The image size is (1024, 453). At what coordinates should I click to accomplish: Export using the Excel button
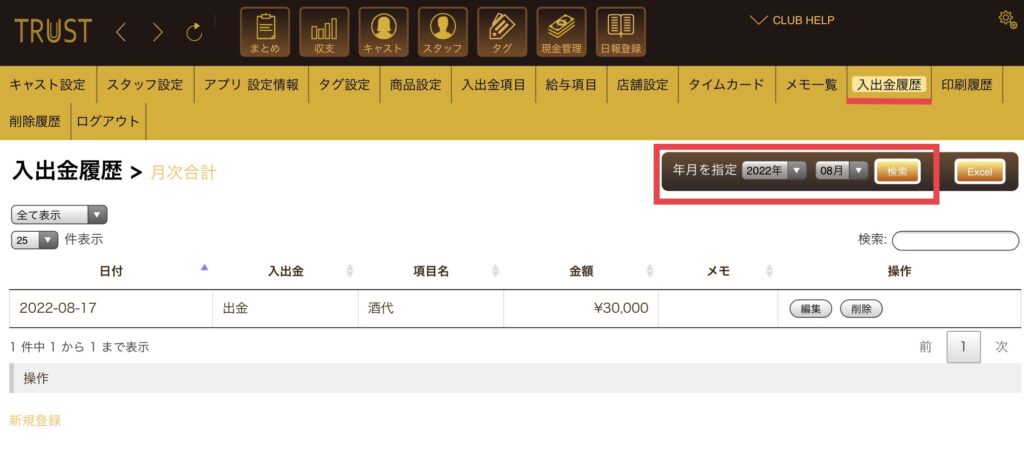[980, 172]
